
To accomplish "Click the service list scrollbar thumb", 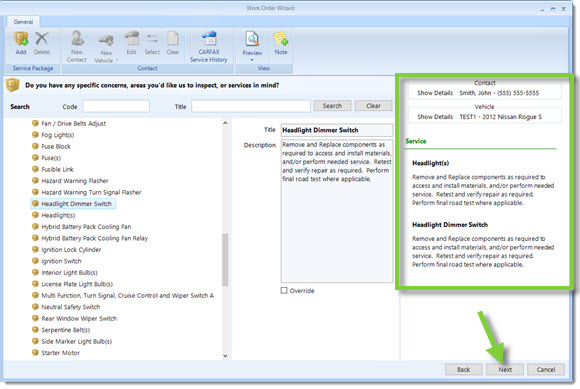I will pos(225,260).
